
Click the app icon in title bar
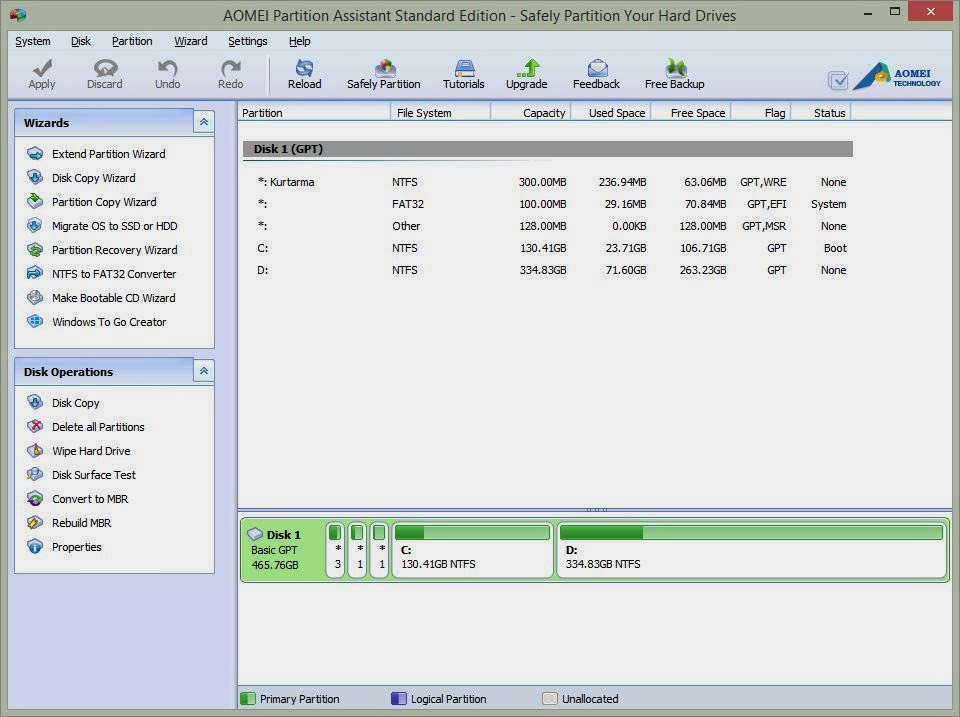[18, 15]
